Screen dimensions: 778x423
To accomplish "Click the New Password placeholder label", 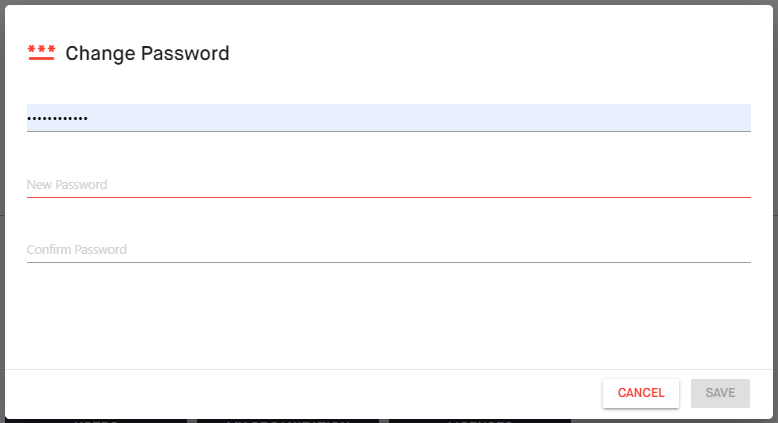I will click(67, 184).
